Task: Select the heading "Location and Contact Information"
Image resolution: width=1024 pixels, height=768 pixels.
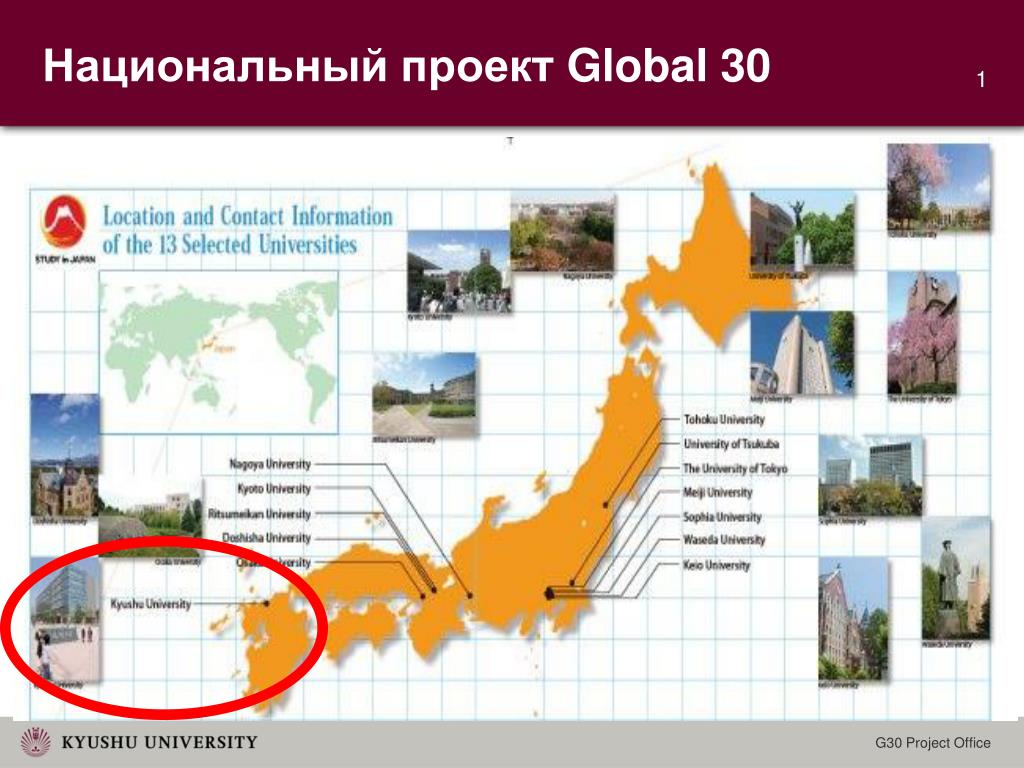Action: tap(248, 216)
